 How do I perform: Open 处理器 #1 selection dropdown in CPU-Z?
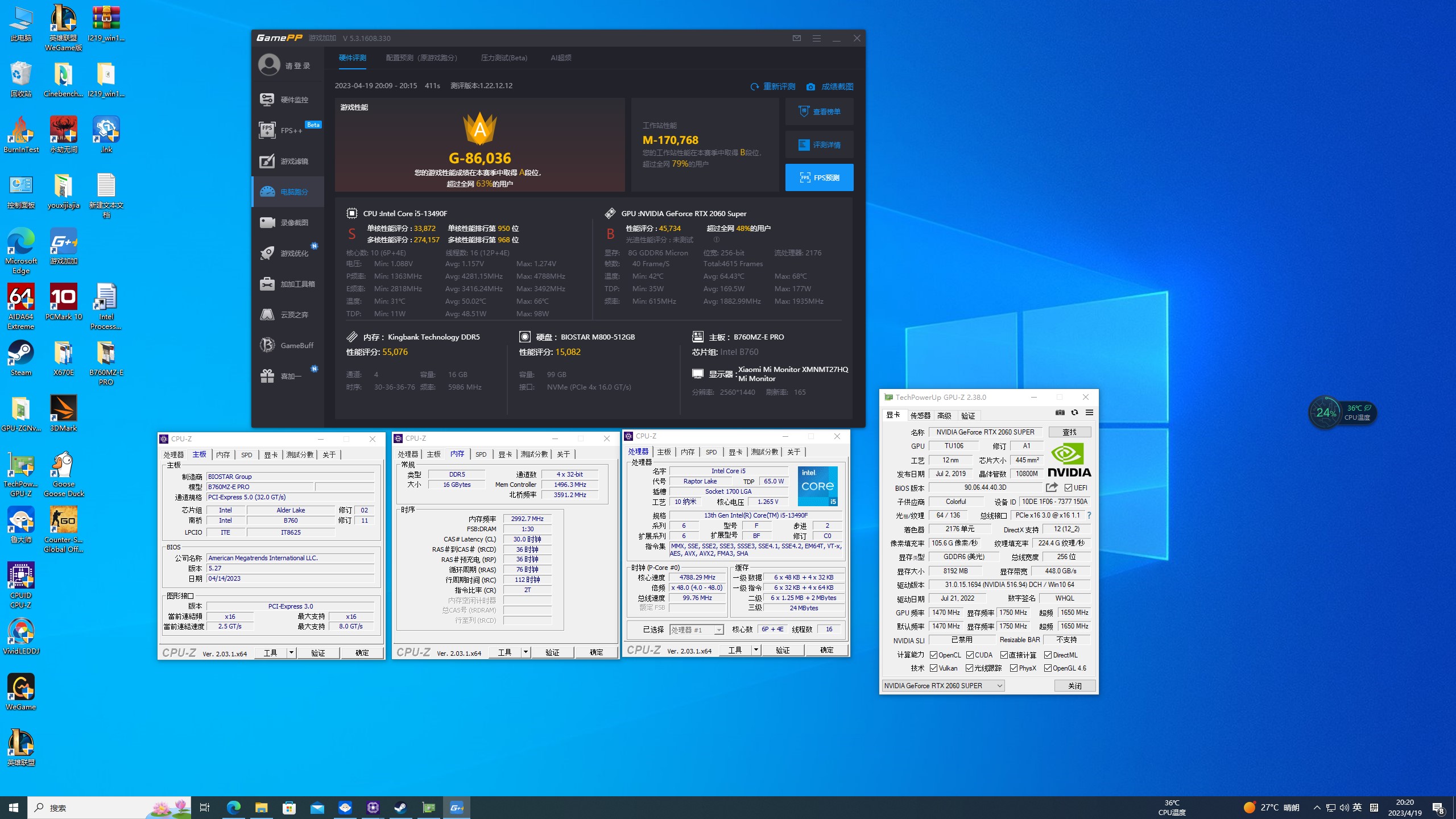click(696, 630)
